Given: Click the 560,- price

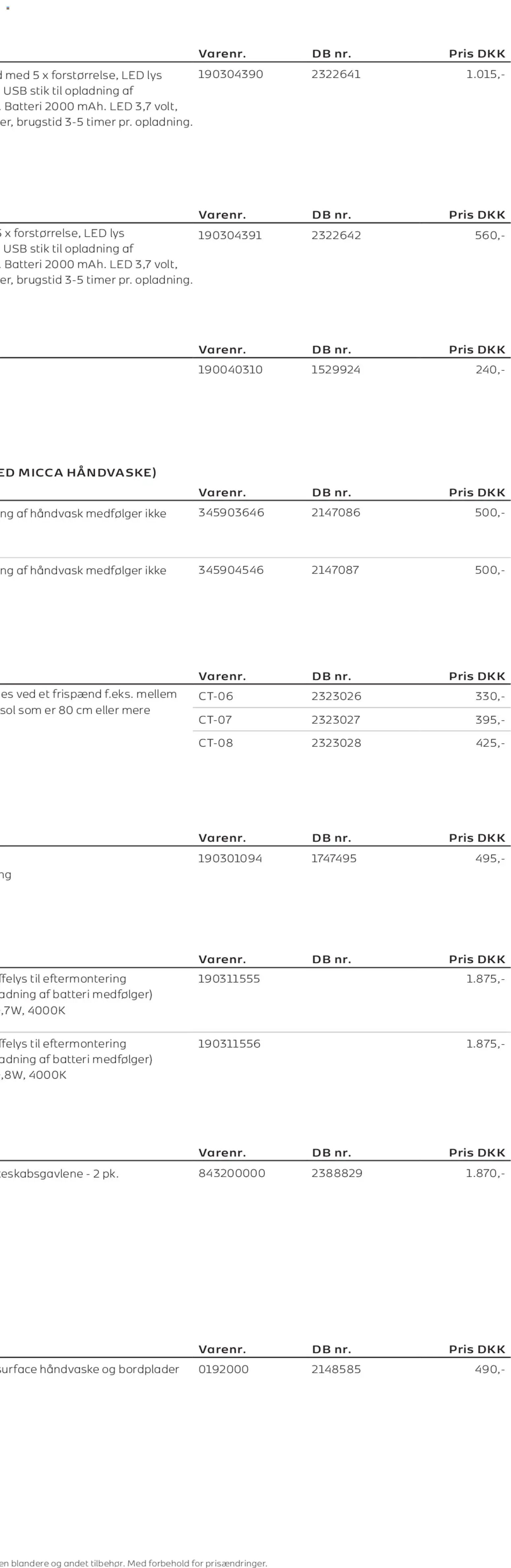Looking at the screenshot, I should [489, 236].
